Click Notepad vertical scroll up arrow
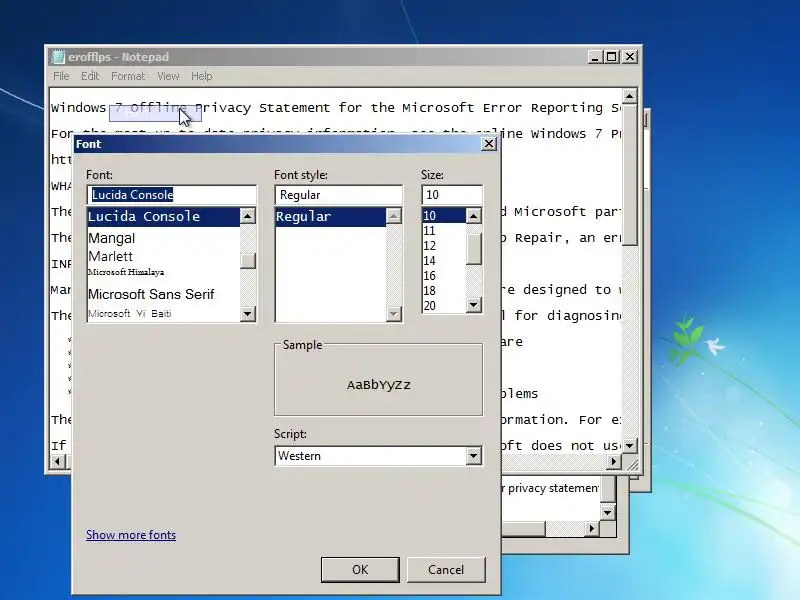Screen dimensions: 800x600 (630, 96)
